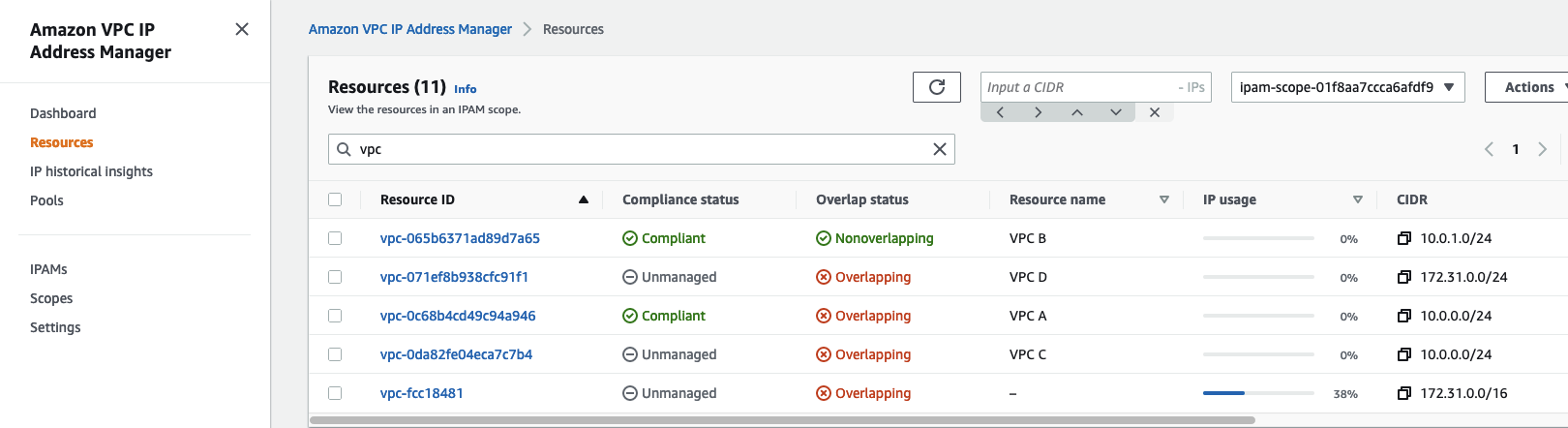Open Dashboard in the sidebar

63,113
